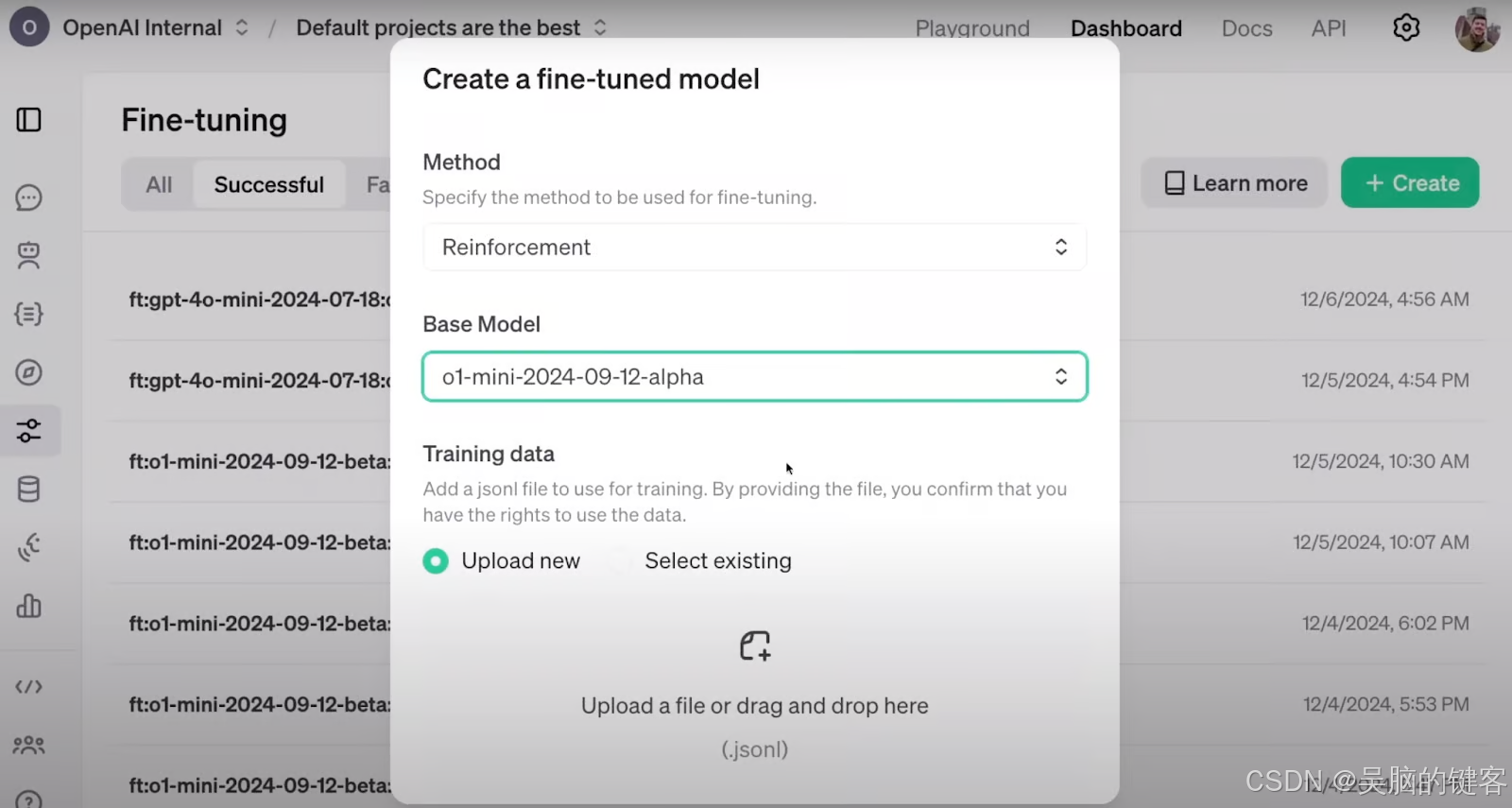Open the Help question mark sidebar icon

click(28, 799)
